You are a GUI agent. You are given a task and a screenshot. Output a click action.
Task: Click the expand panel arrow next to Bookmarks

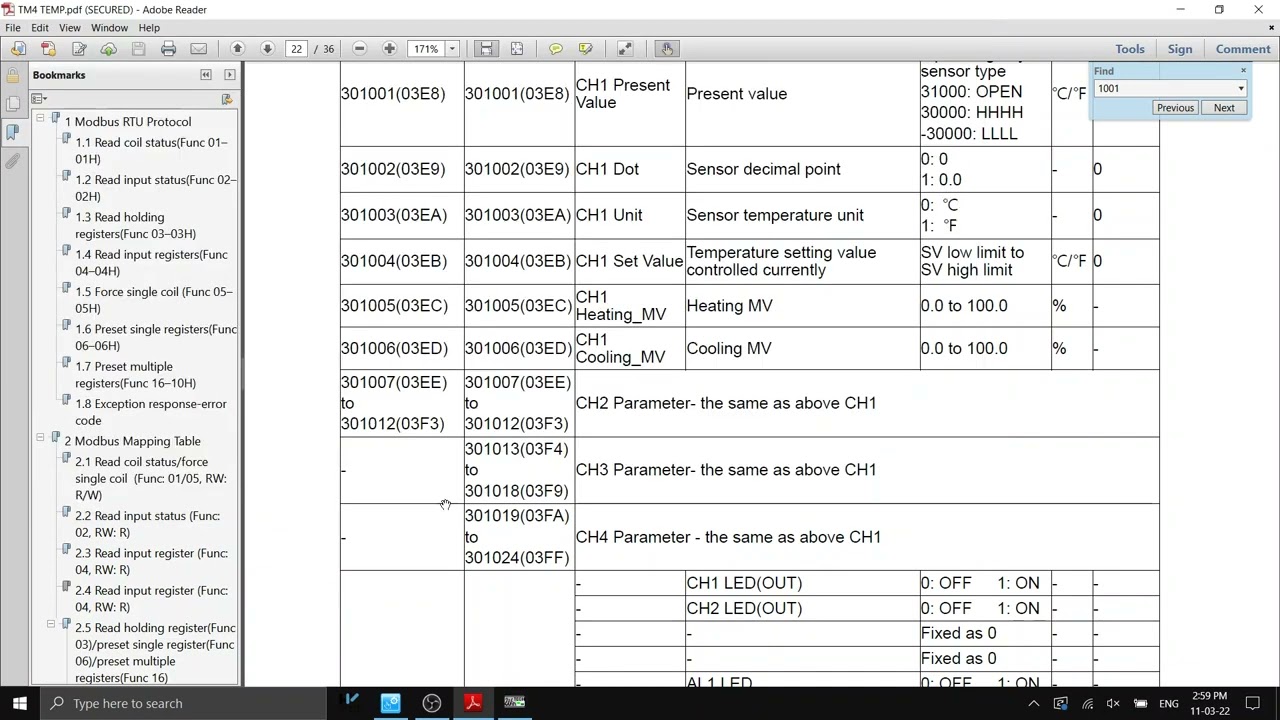coord(230,75)
